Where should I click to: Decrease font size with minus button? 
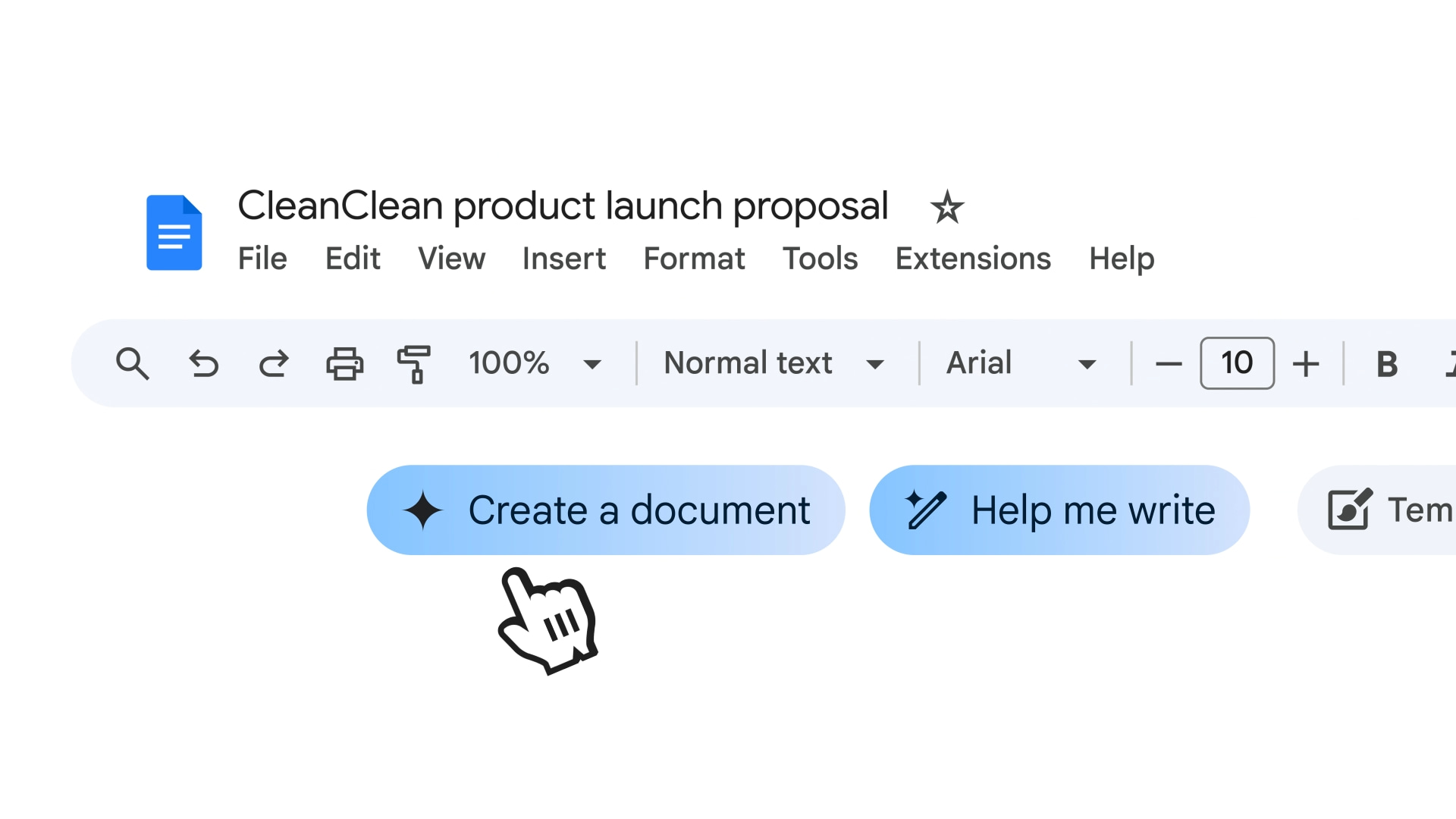[x=1169, y=364]
